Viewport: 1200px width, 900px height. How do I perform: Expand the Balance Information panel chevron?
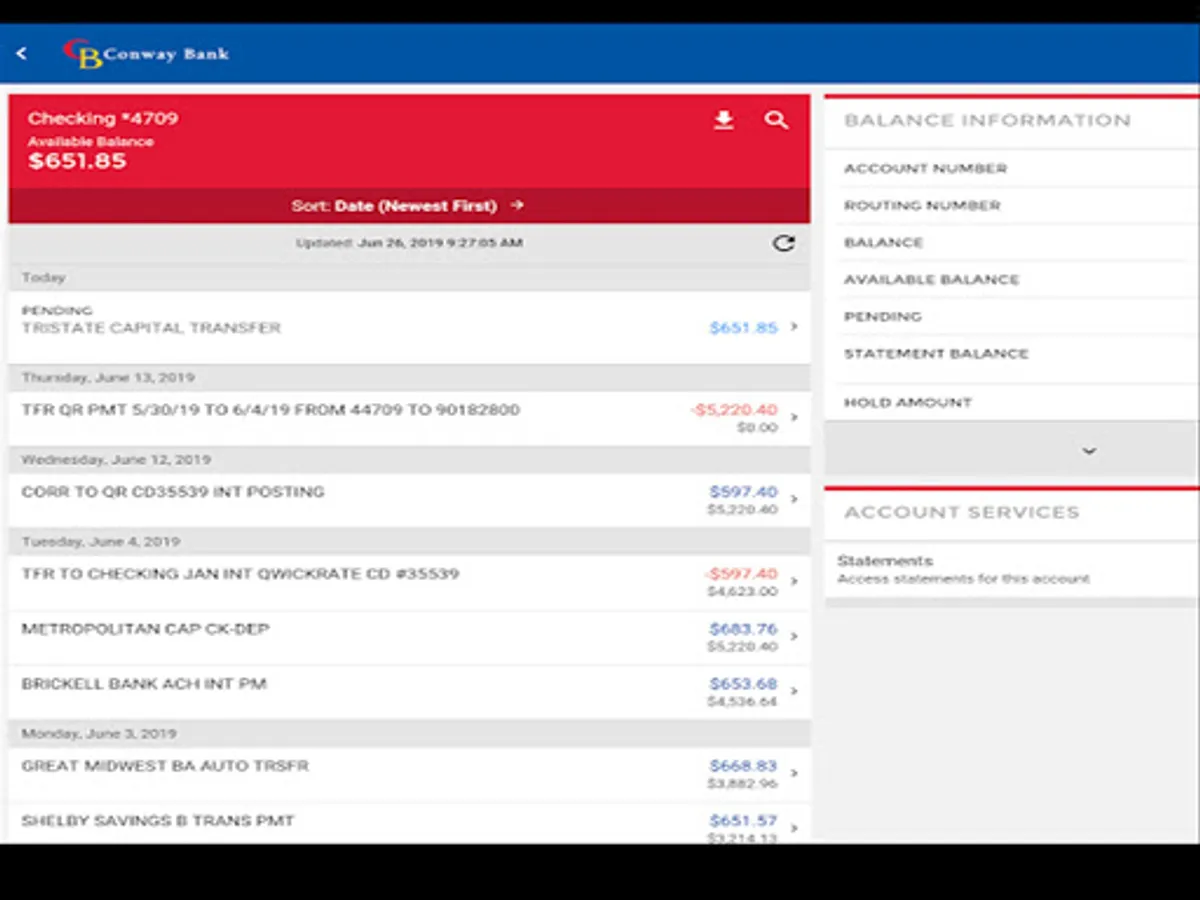pyautogui.click(x=1089, y=452)
